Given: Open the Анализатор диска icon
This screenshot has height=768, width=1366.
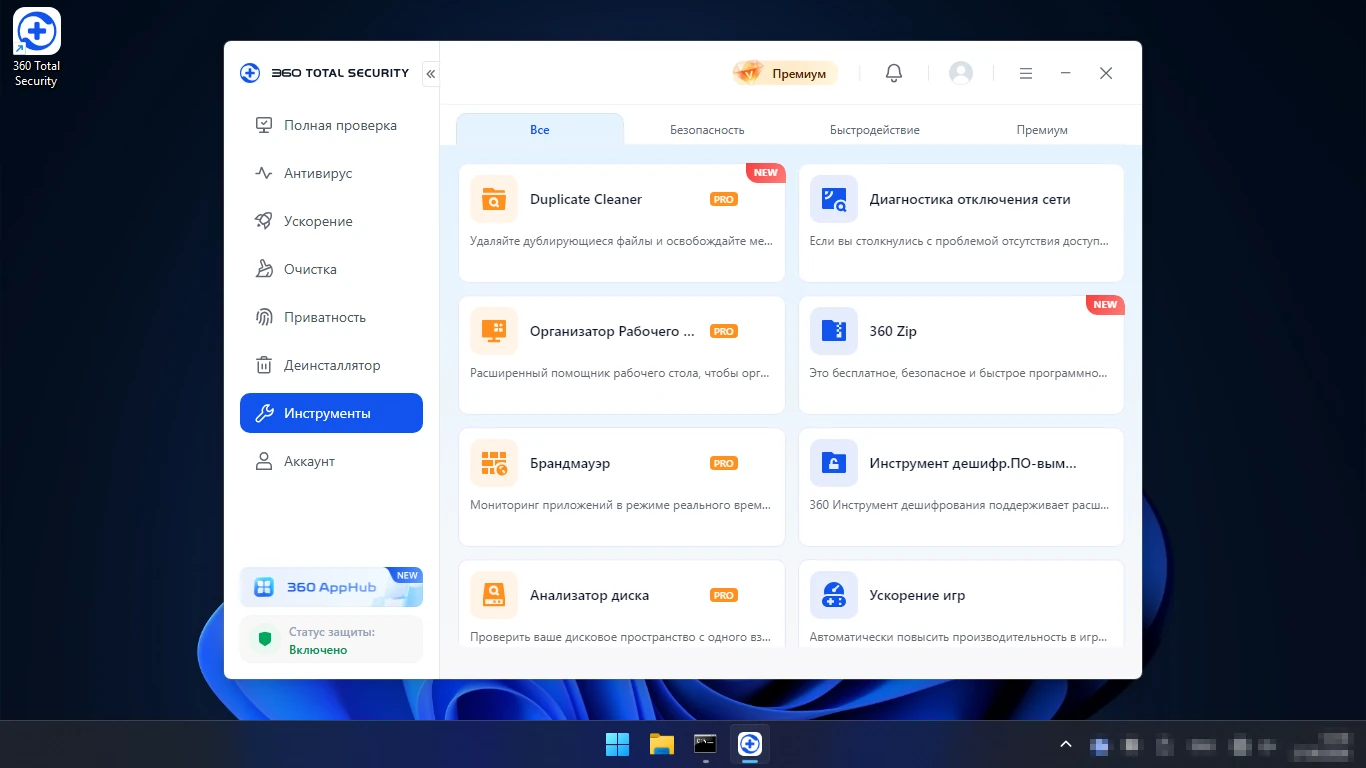Looking at the screenshot, I should pyautogui.click(x=494, y=595).
